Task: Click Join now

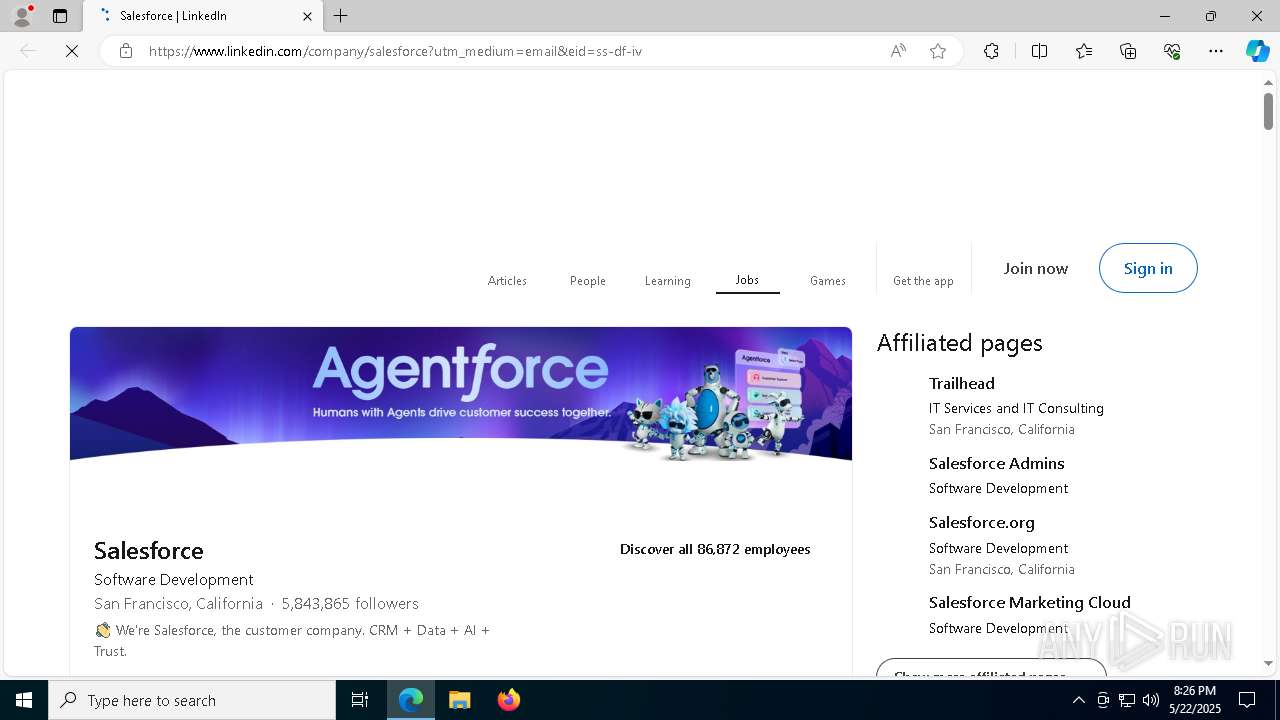Action: click(1036, 268)
